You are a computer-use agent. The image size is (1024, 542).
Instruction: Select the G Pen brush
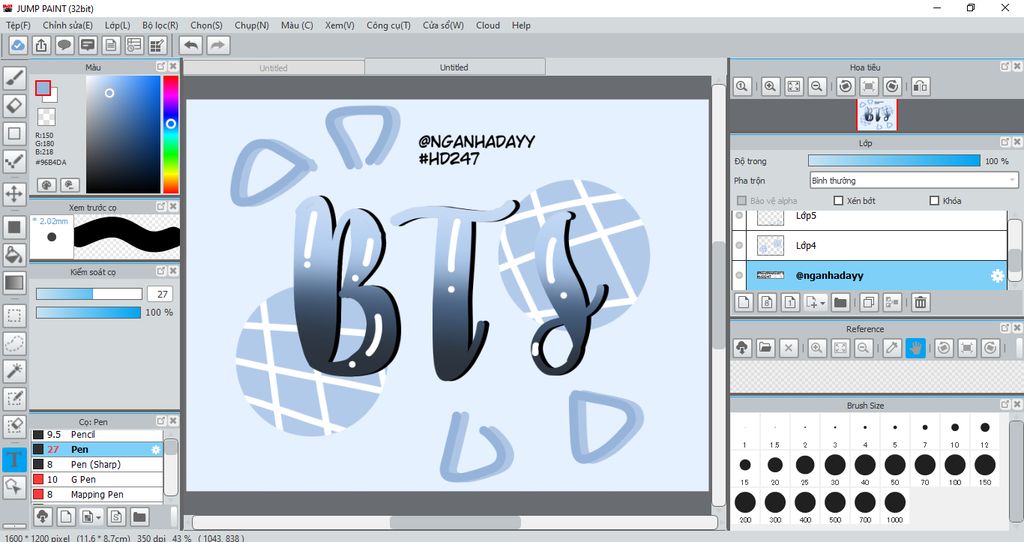pos(97,479)
